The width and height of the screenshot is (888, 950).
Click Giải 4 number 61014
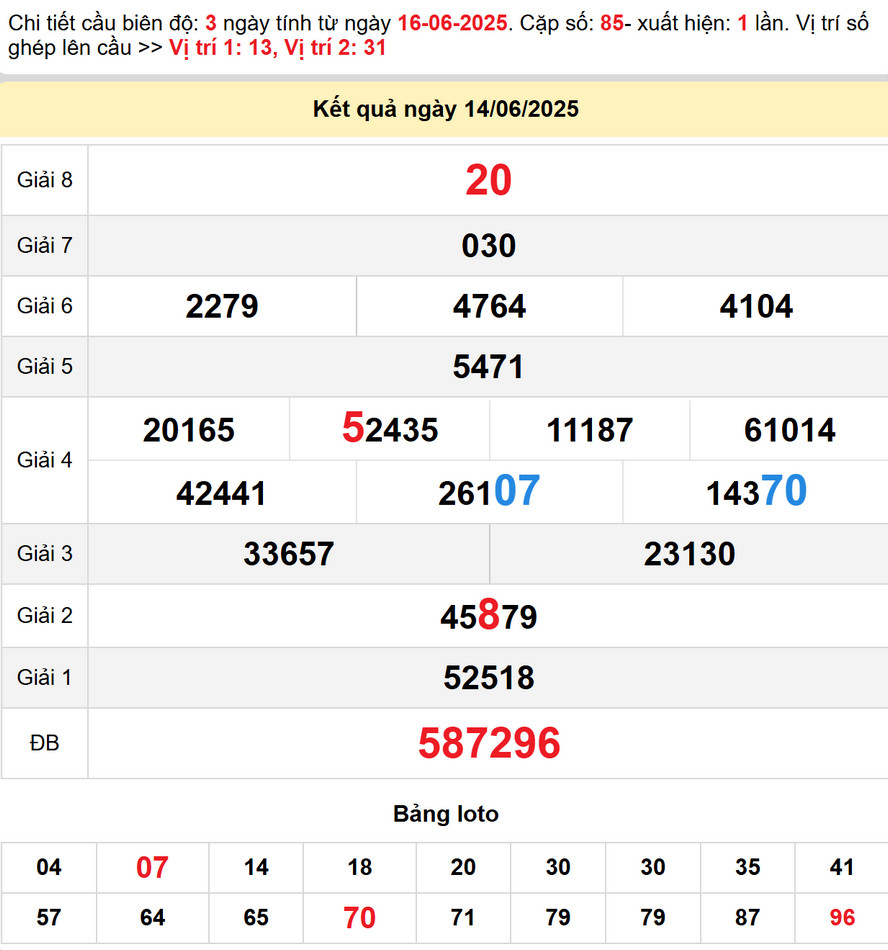point(789,430)
